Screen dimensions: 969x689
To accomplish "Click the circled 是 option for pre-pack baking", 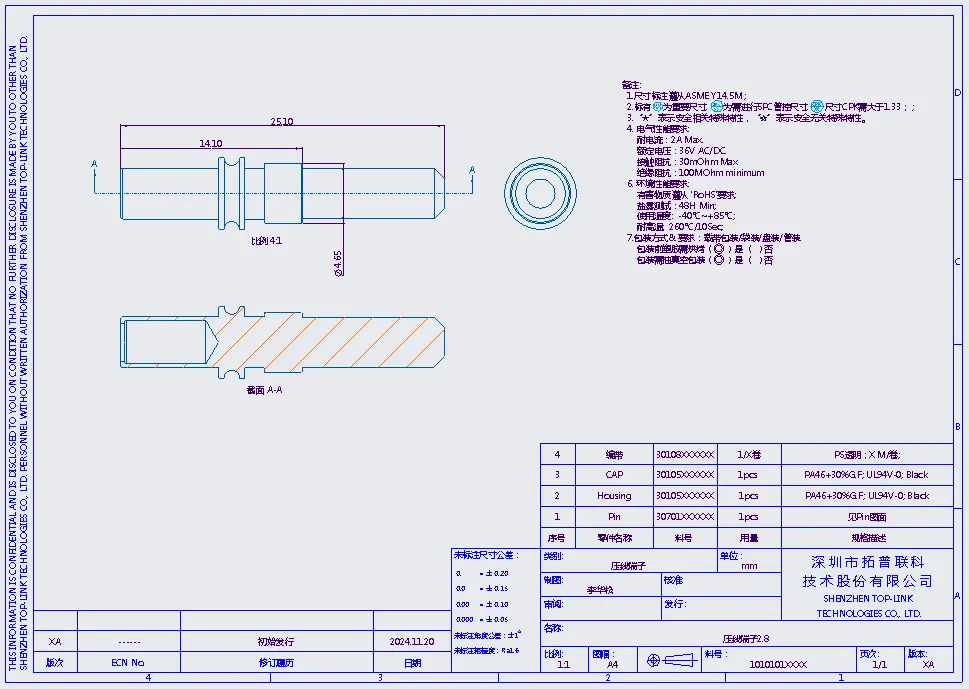I will [x=718, y=249].
